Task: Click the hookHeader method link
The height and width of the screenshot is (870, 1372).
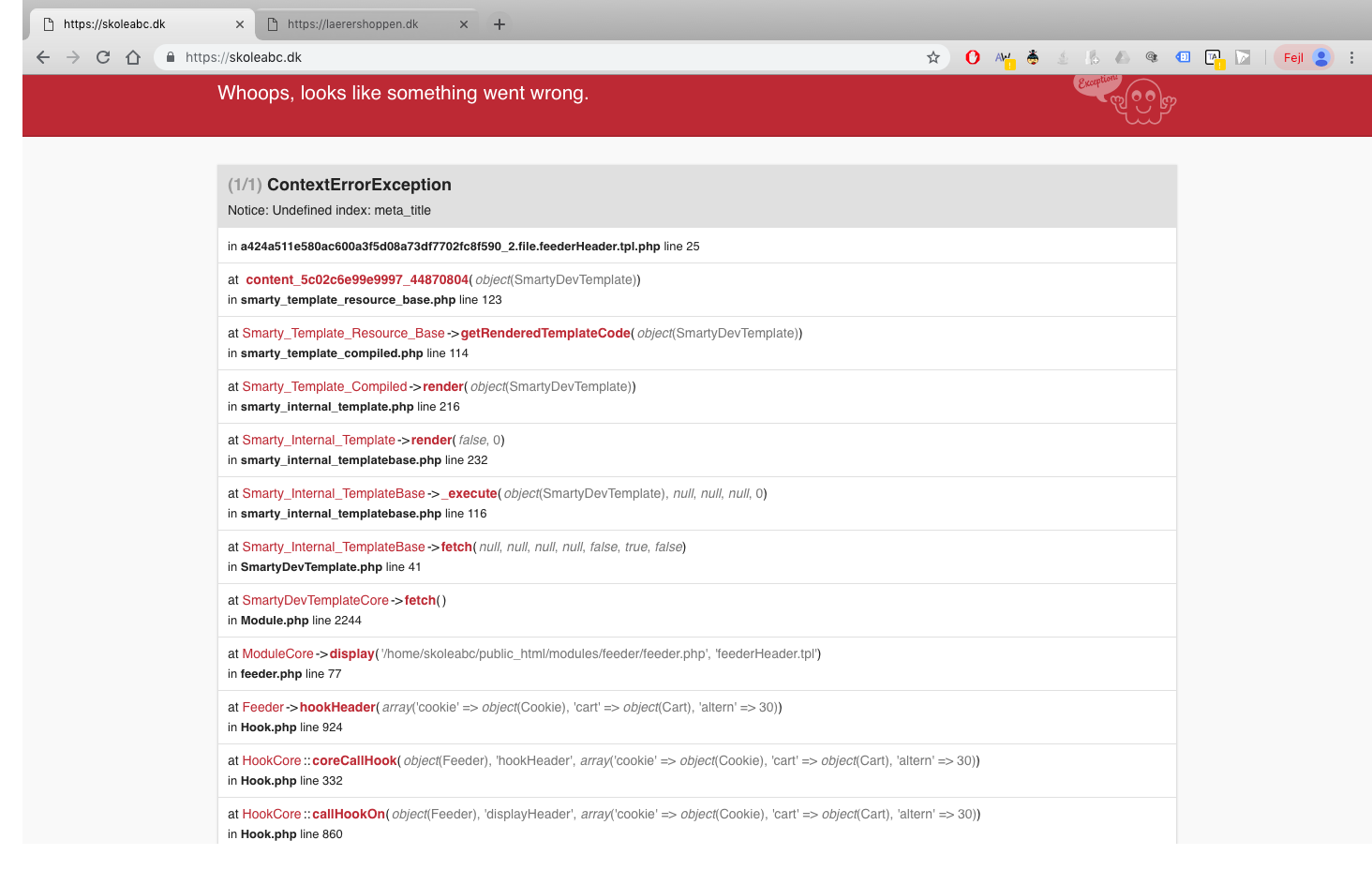Action: click(337, 707)
